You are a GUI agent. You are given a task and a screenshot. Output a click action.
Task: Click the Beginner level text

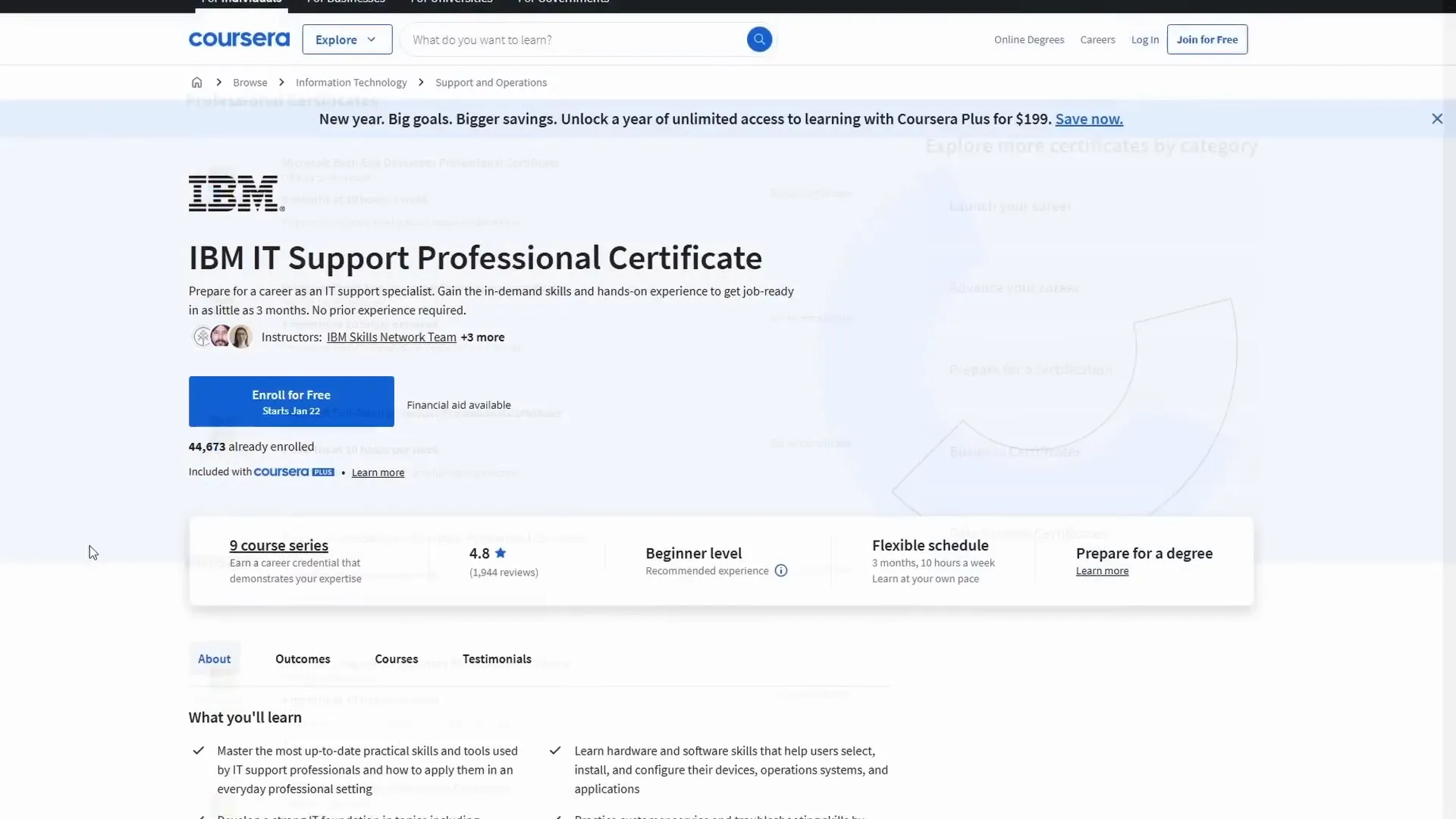pyautogui.click(x=694, y=554)
